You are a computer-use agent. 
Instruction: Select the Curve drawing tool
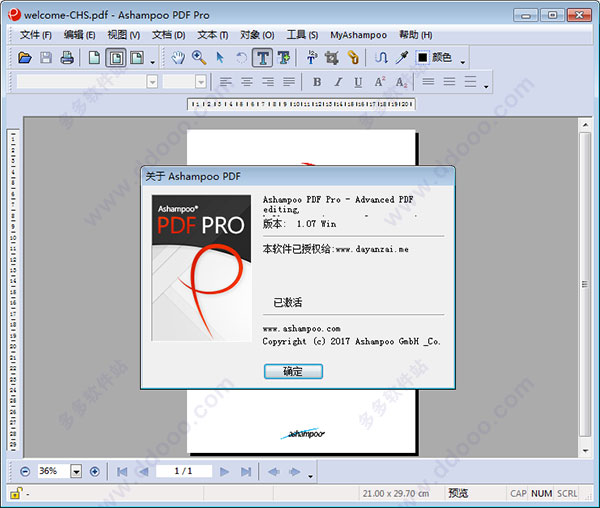[381, 58]
